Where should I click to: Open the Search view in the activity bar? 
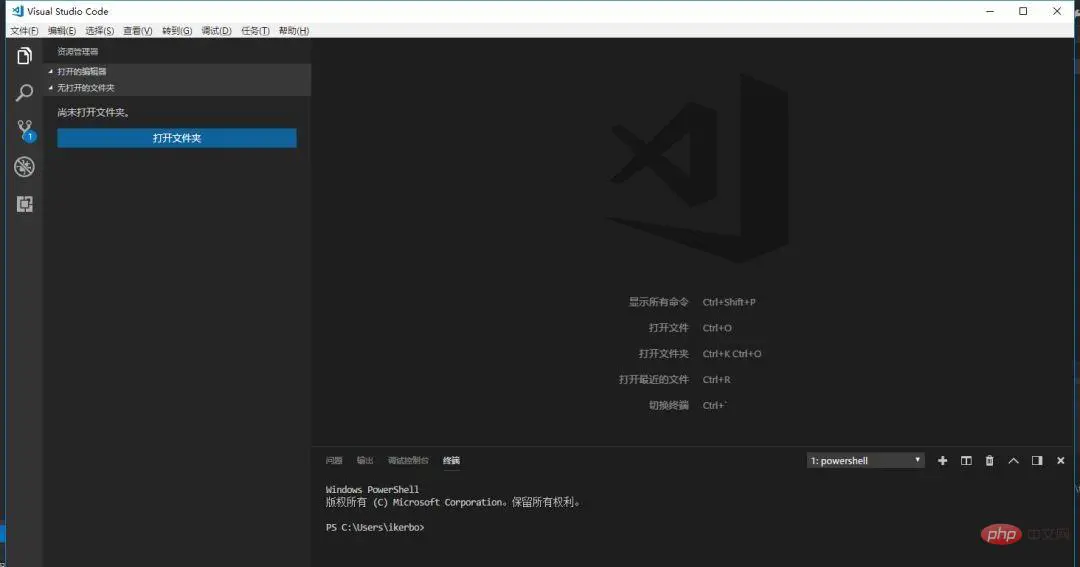point(24,93)
